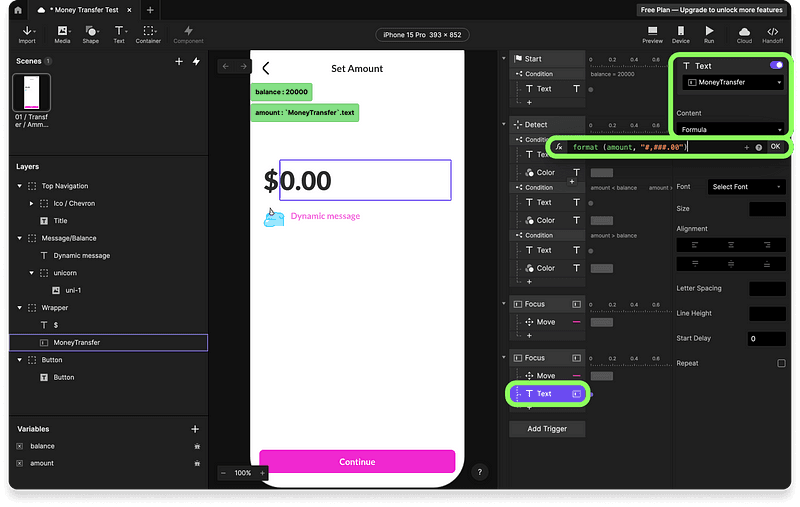The height and width of the screenshot is (507, 800).
Task: Collapse the Button layer group
Action: click(20, 360)
